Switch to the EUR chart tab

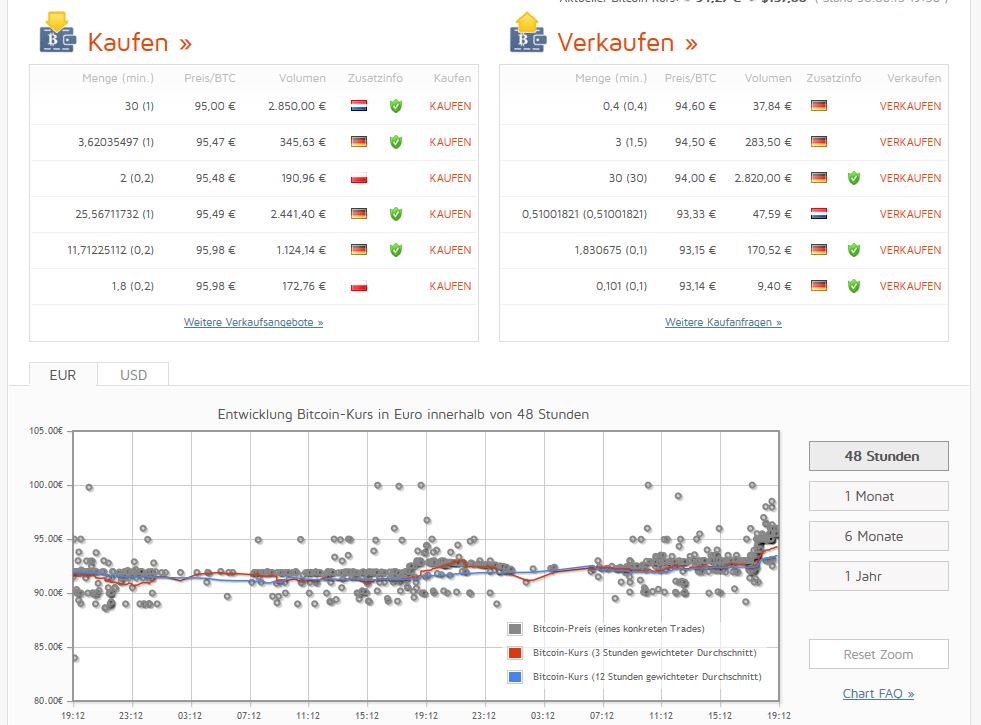point(63,375)
